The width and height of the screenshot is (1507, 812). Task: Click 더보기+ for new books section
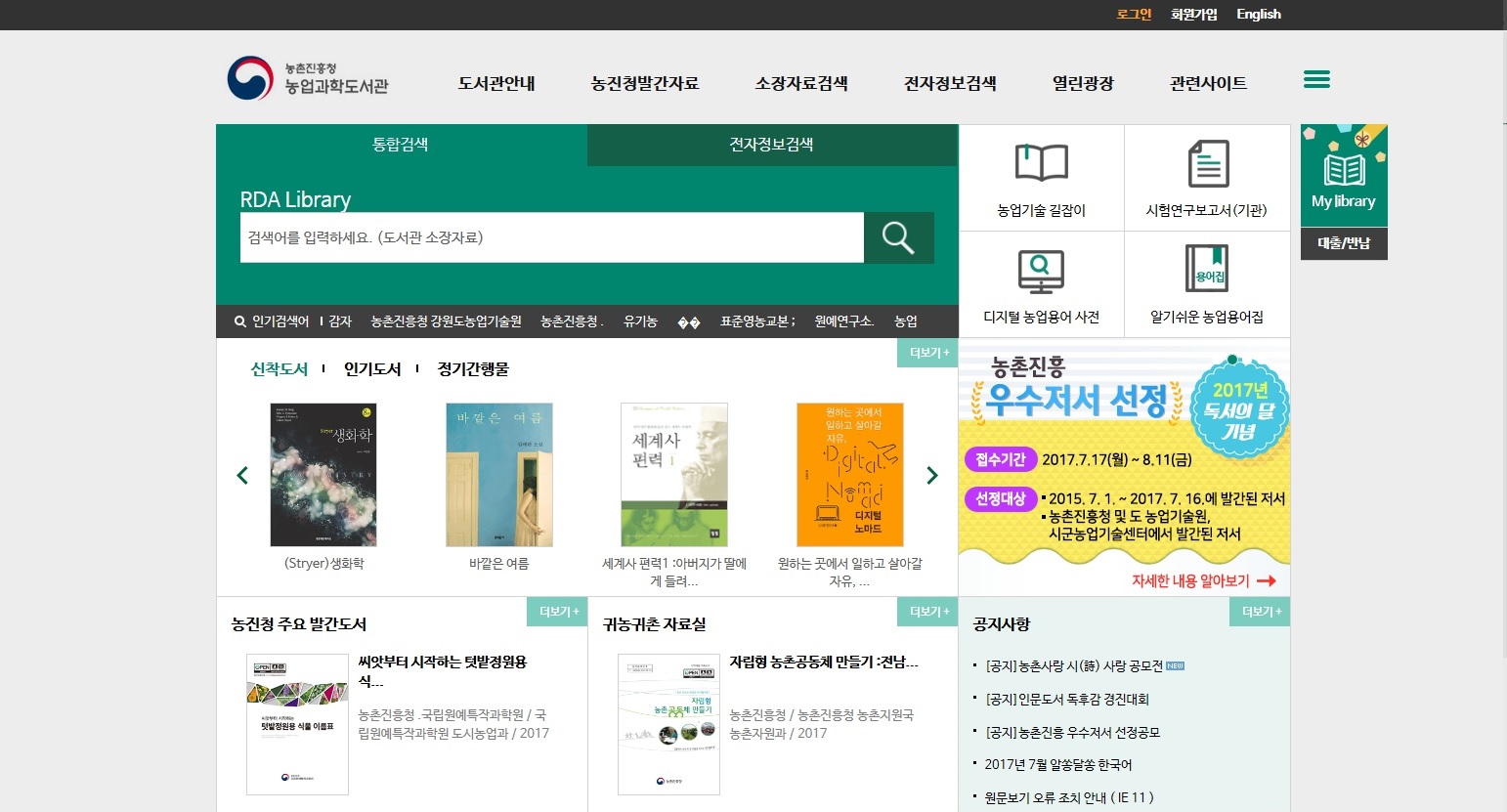click(x=928, y=353)
